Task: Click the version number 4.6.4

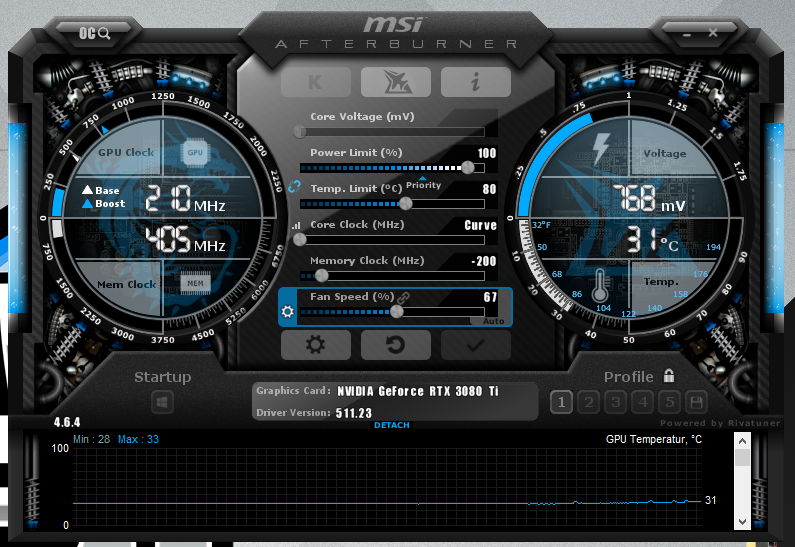Action: tap(67, 422)
